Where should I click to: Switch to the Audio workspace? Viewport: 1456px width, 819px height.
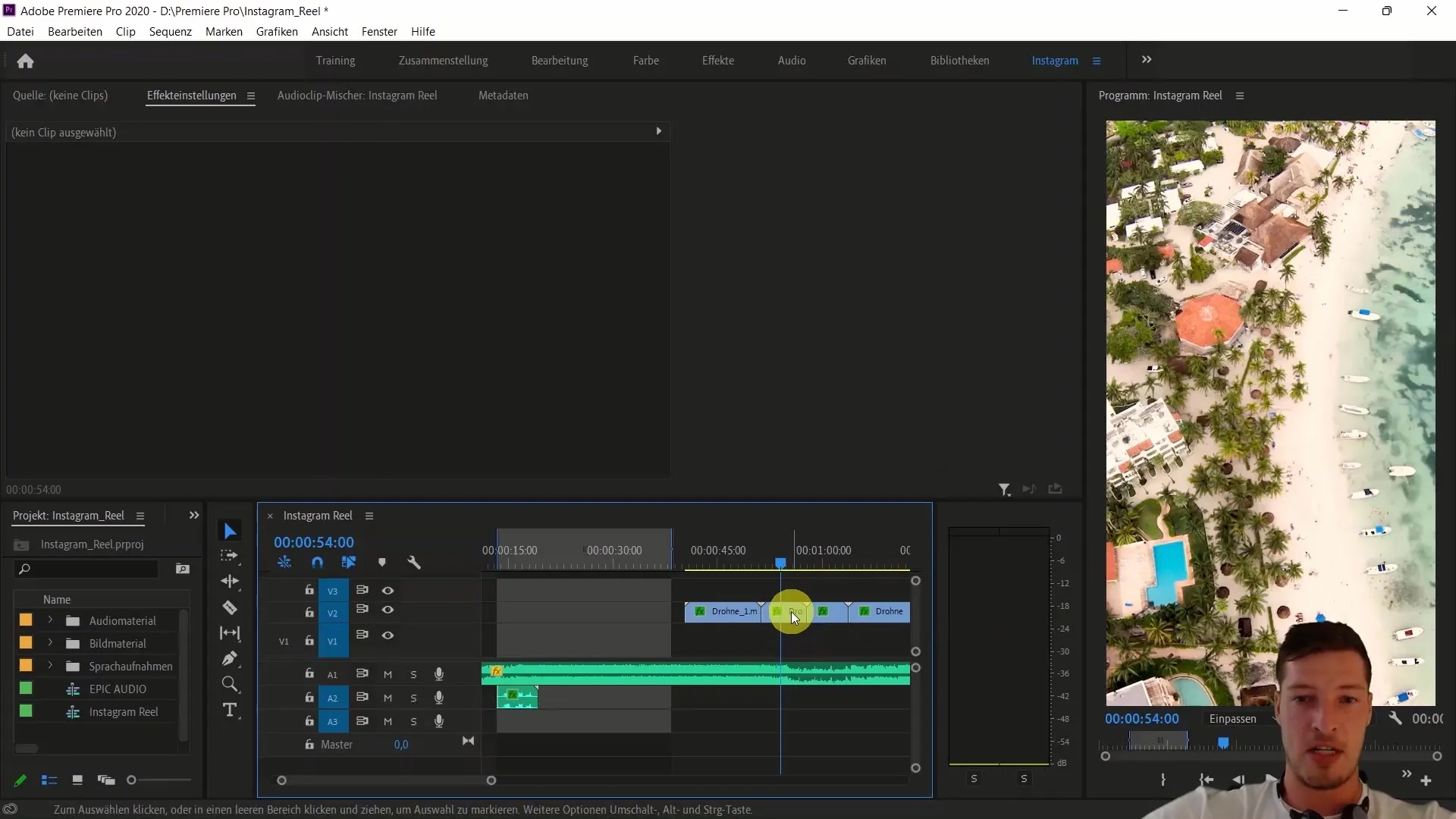pos(792,61)
